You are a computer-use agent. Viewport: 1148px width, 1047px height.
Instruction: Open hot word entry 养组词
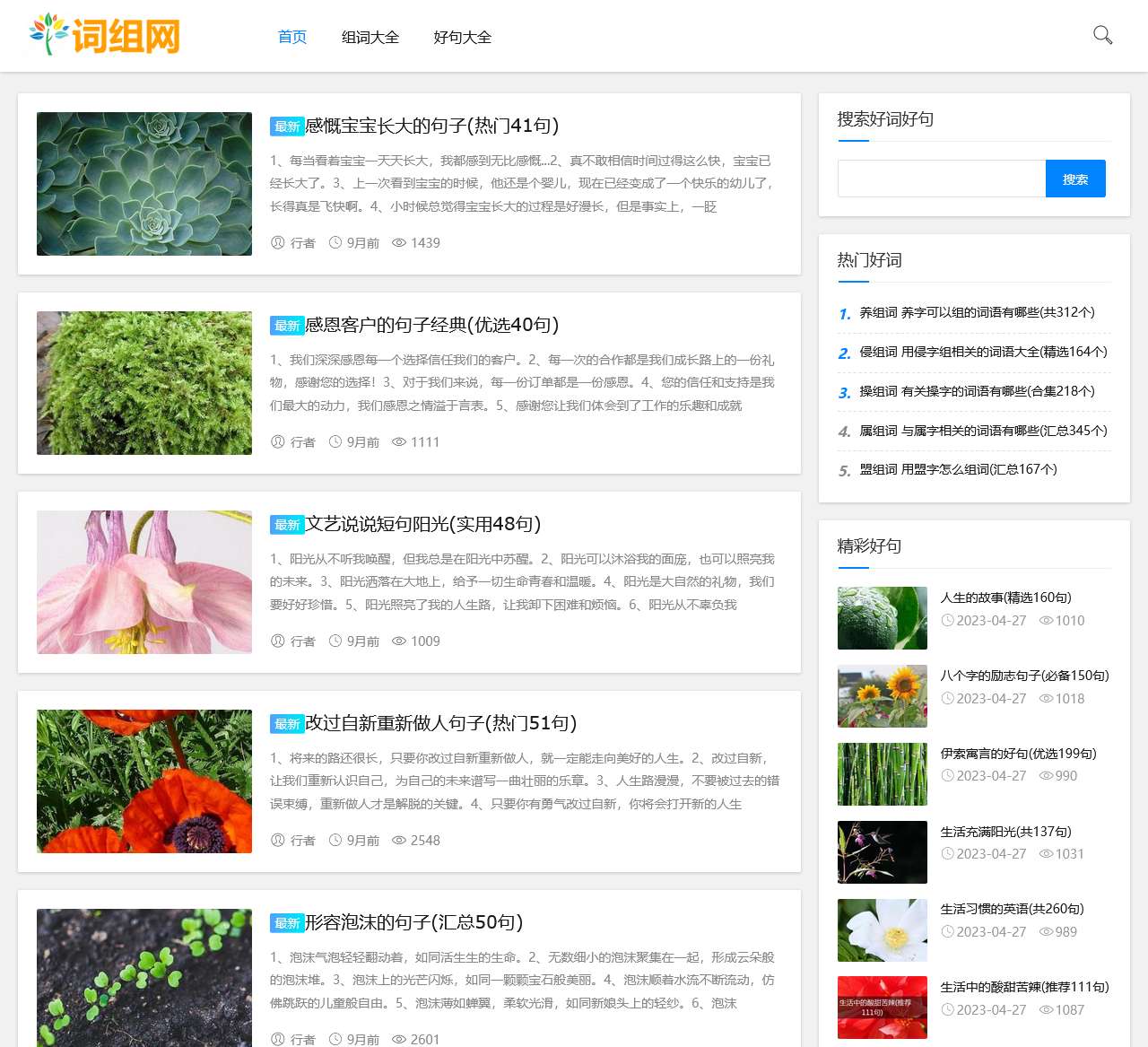pos(976,312)
